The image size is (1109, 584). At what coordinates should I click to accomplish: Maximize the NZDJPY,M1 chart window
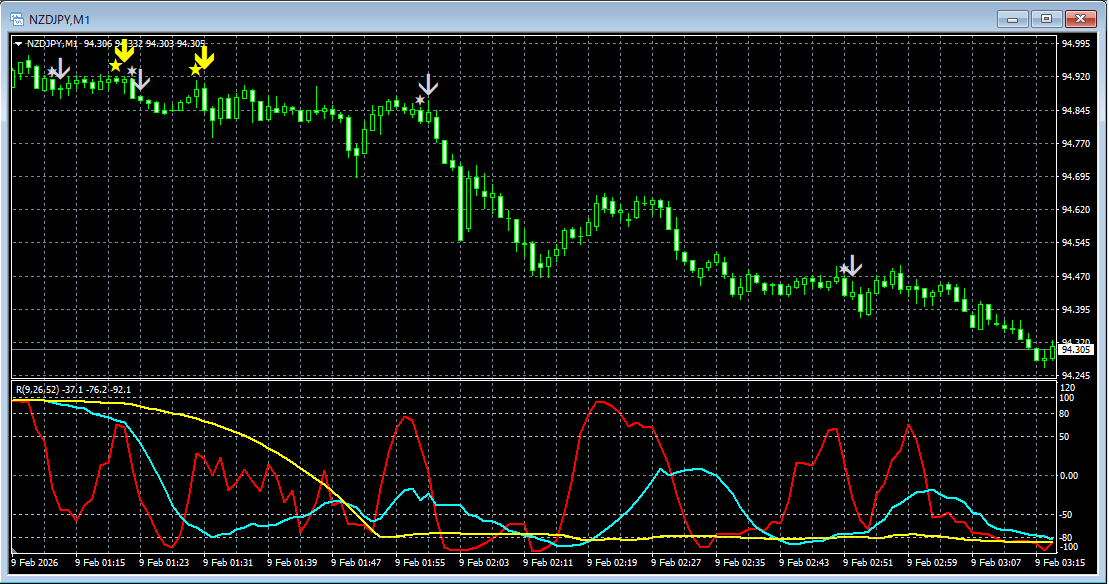(1046, 18)
